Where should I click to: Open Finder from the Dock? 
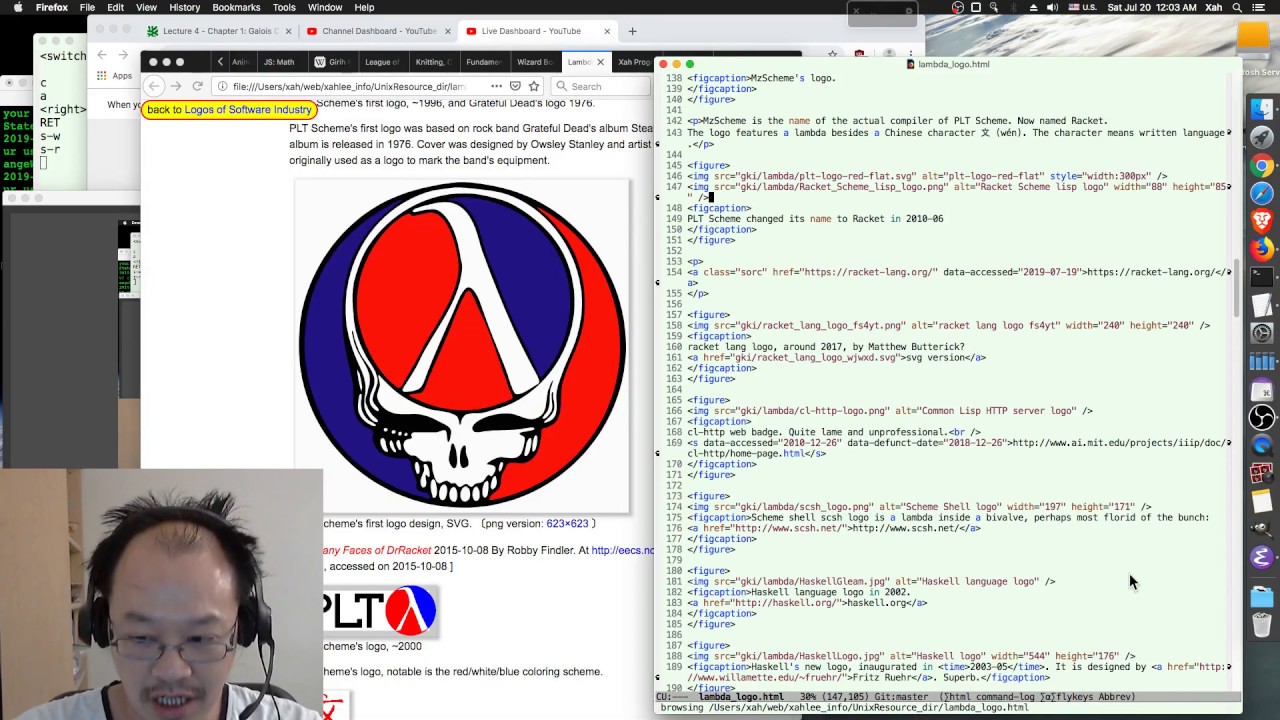tap(1262, 109)
